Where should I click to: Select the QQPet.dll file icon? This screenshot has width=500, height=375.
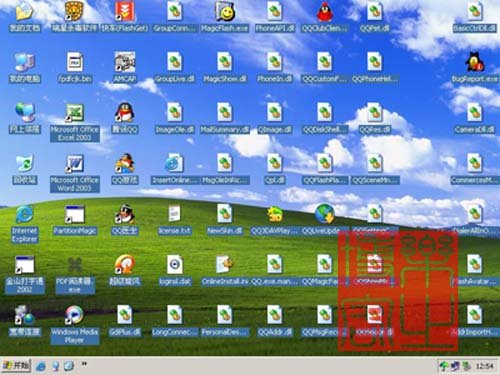click(x=375, y=11)
